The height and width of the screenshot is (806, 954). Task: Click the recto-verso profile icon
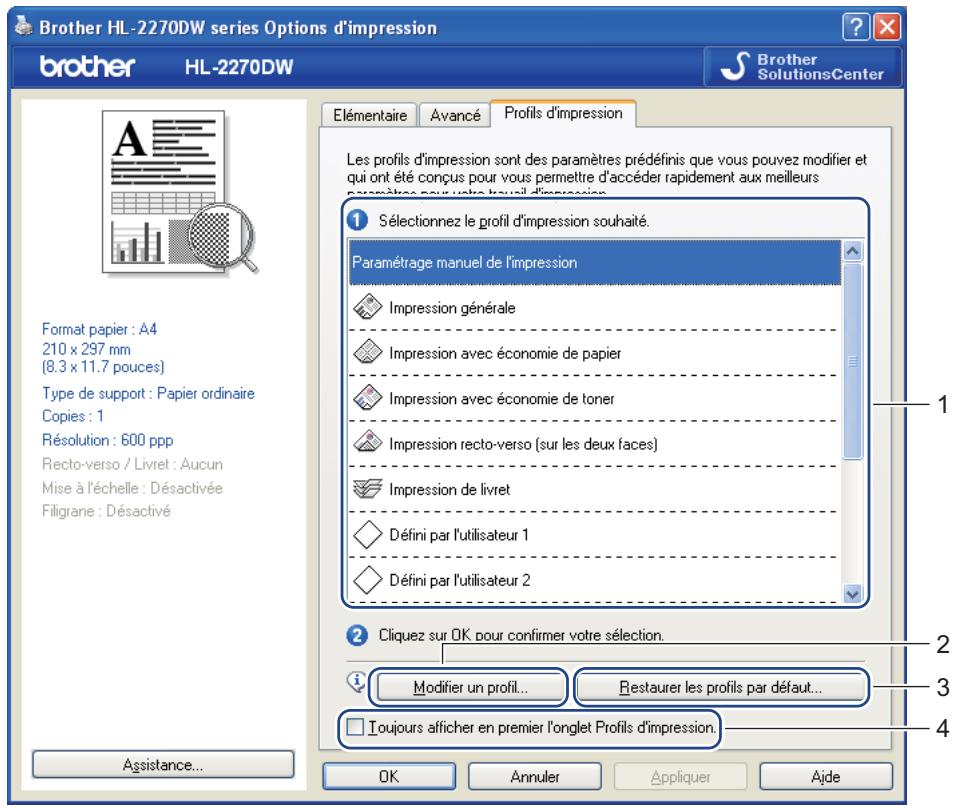[x=367, y=442]
